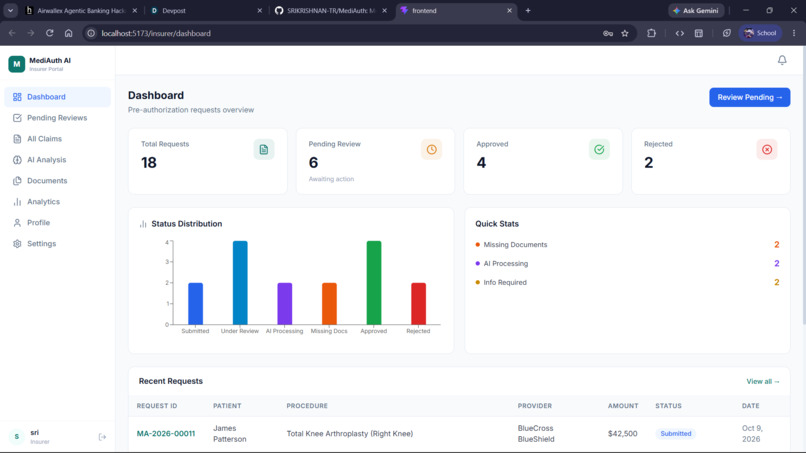Switch to the Devpost tab
This screenshot has height=453, width=806.
coord(206,10)
